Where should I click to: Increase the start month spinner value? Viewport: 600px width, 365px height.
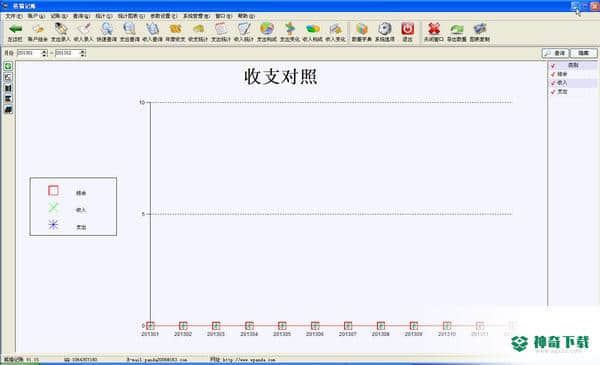pyautogui.click(x=44, y=51)
